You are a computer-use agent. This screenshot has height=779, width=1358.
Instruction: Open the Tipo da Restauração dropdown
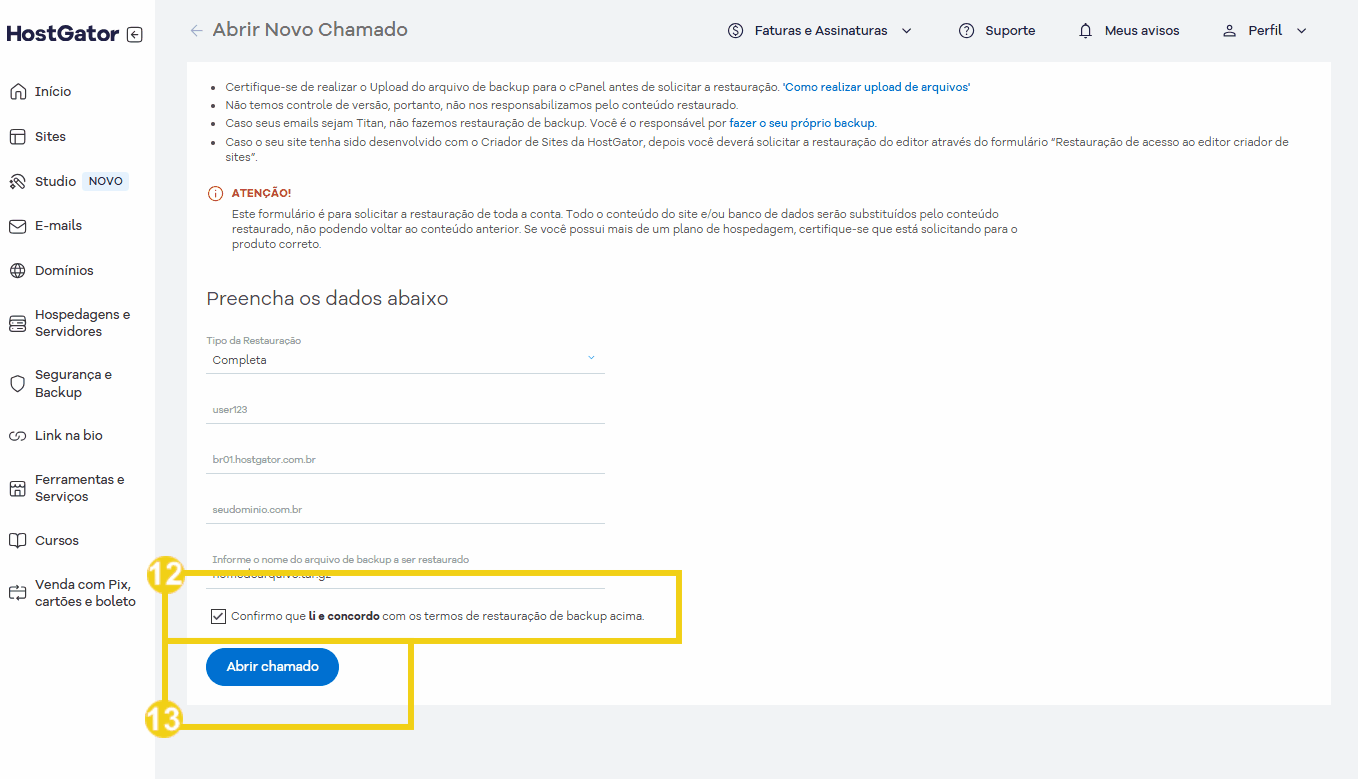point(405,360)
